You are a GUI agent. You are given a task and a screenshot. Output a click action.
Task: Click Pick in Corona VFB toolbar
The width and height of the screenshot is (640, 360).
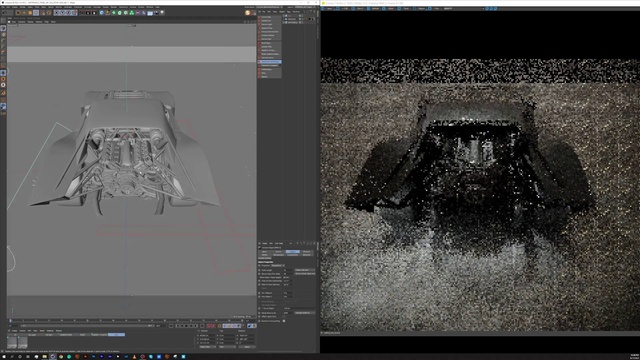(434, 8)
